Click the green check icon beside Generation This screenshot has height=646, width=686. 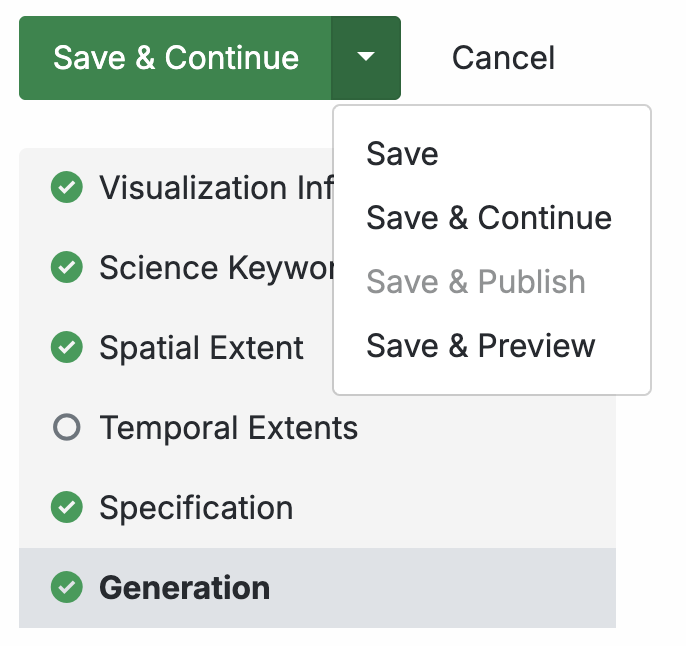coord(66,588)
